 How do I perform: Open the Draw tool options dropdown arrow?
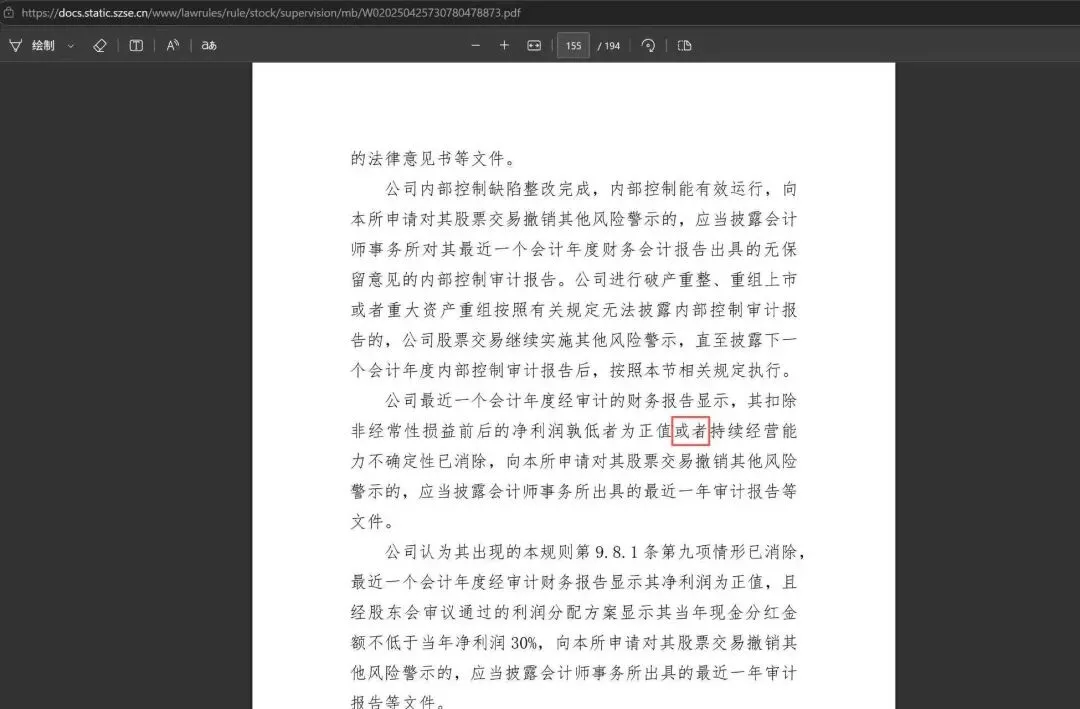[x=70, y=46]
